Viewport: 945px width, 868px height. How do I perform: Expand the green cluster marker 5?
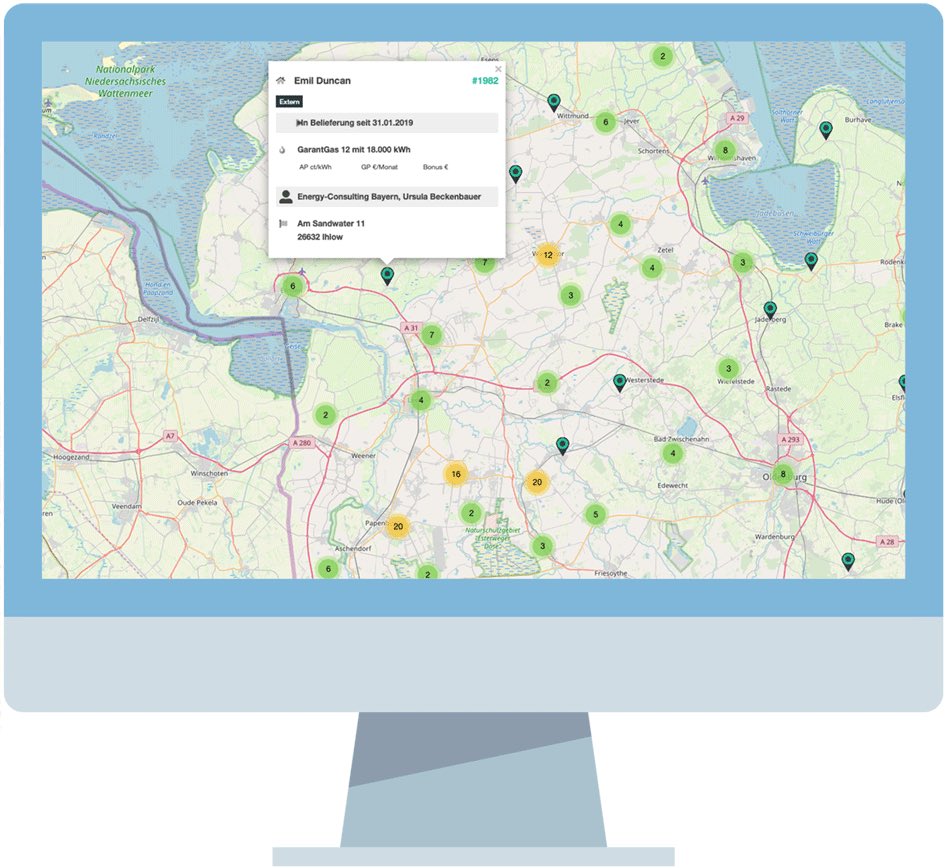tap(595, 514)
